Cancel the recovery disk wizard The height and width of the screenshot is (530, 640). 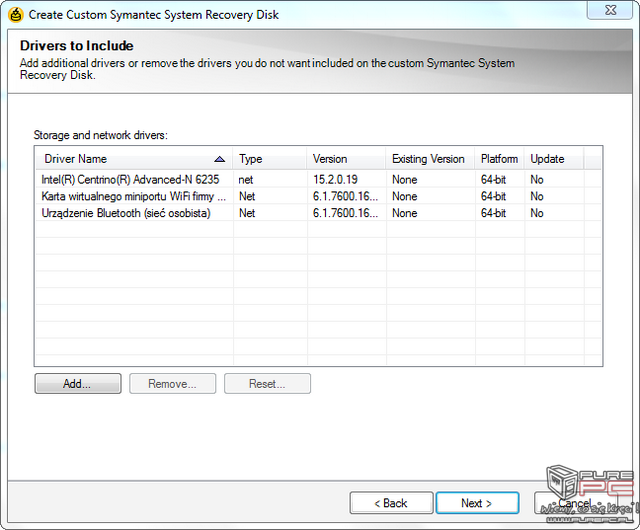point(575,503)
